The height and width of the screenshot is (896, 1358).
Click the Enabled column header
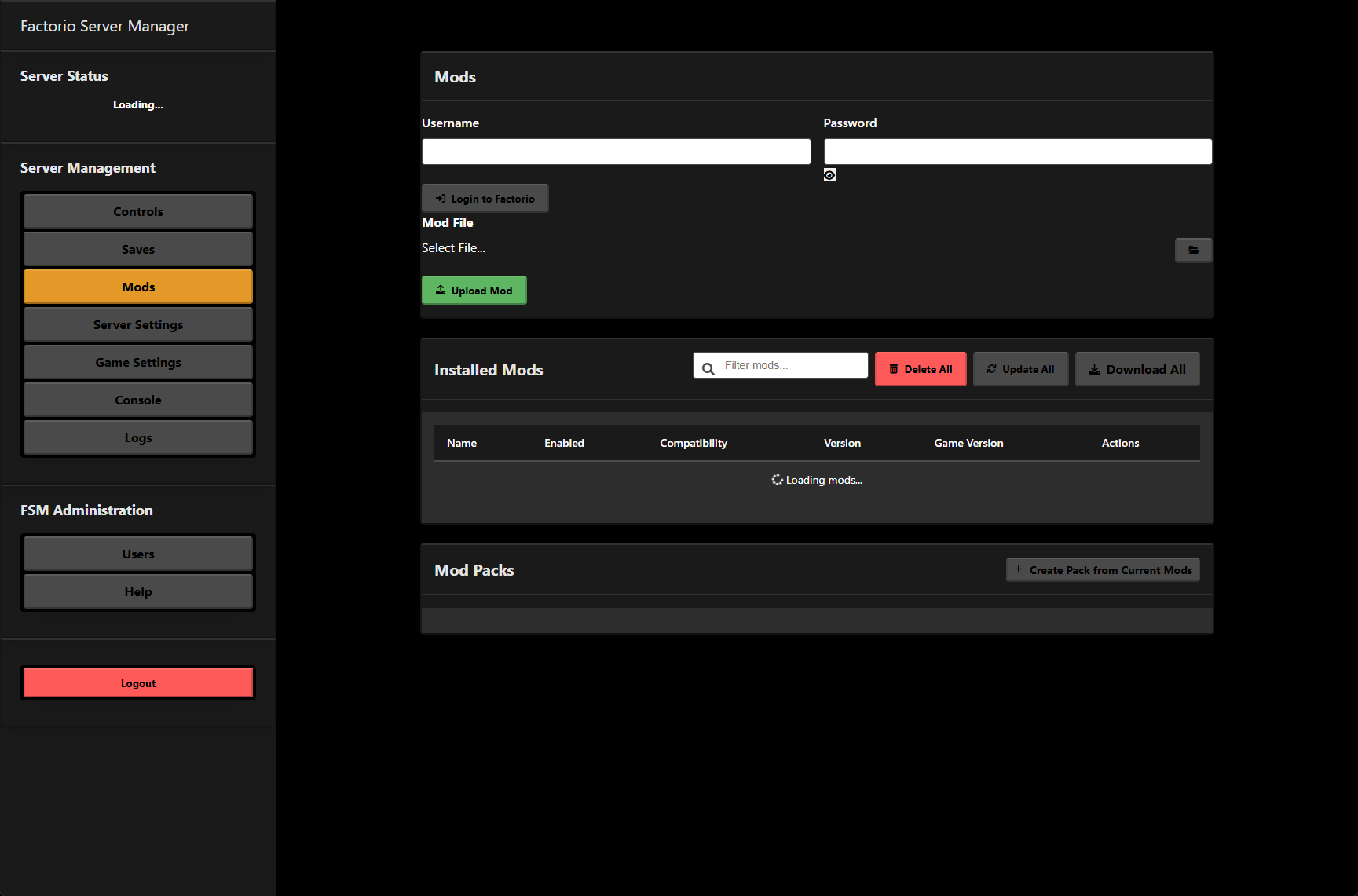564,444
